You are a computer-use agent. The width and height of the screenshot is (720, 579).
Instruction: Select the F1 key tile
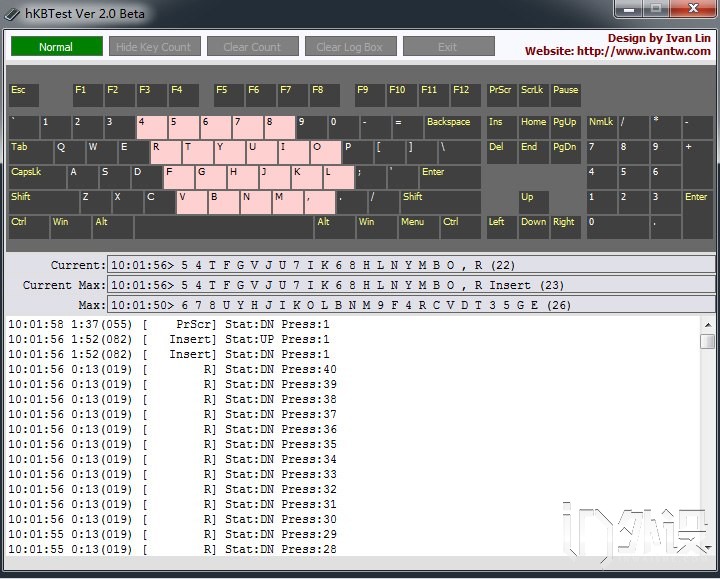pyautogui.click(x=88, y=95)
